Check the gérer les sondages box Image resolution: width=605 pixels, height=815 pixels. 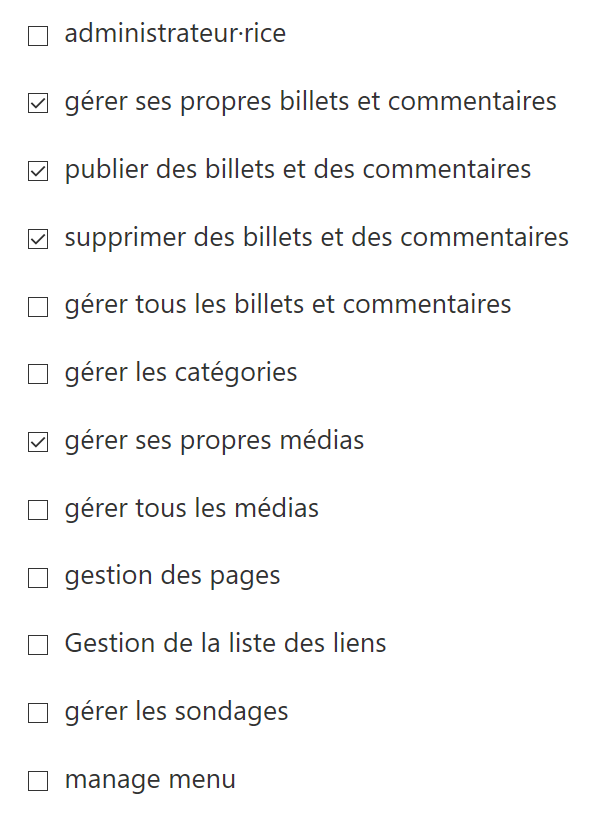click(38, 713)
